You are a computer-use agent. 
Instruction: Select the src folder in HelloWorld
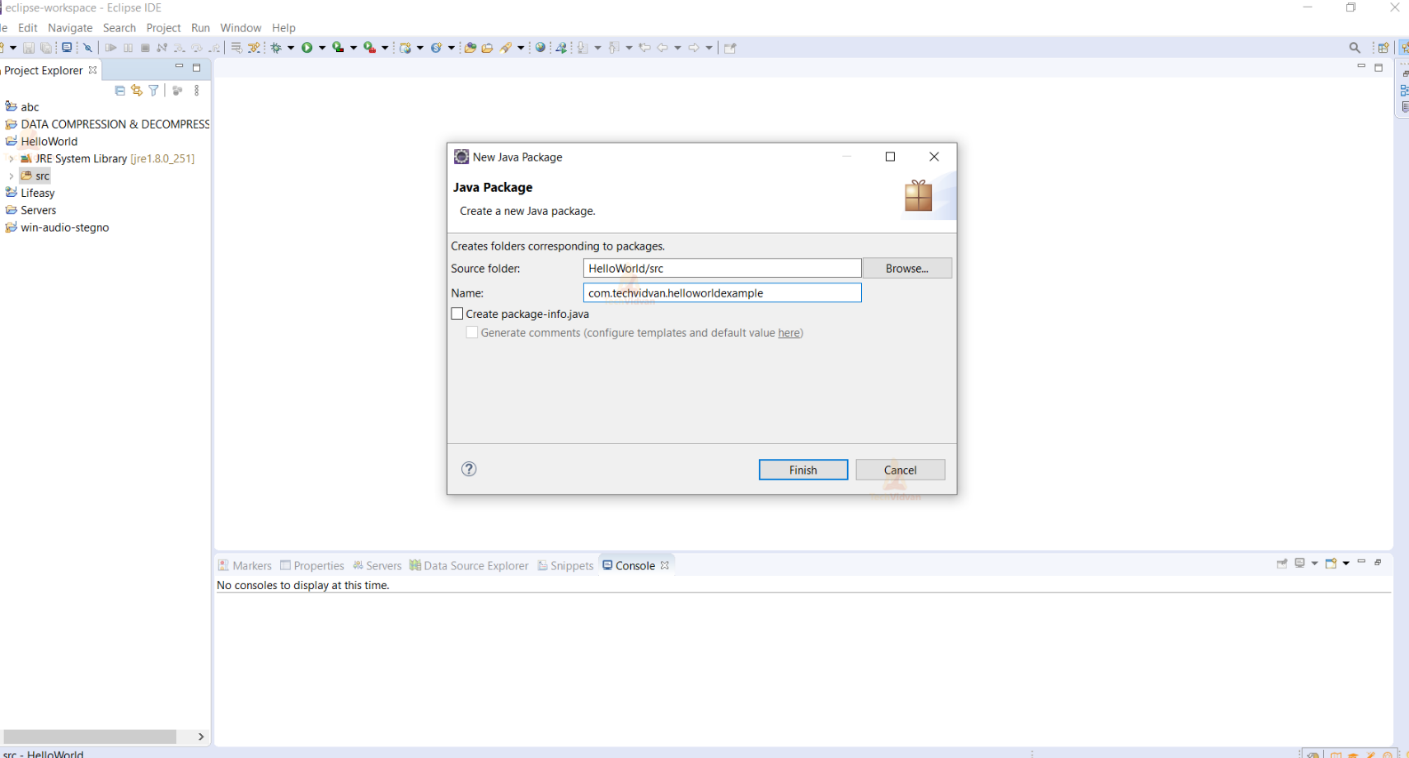(35, 176)
